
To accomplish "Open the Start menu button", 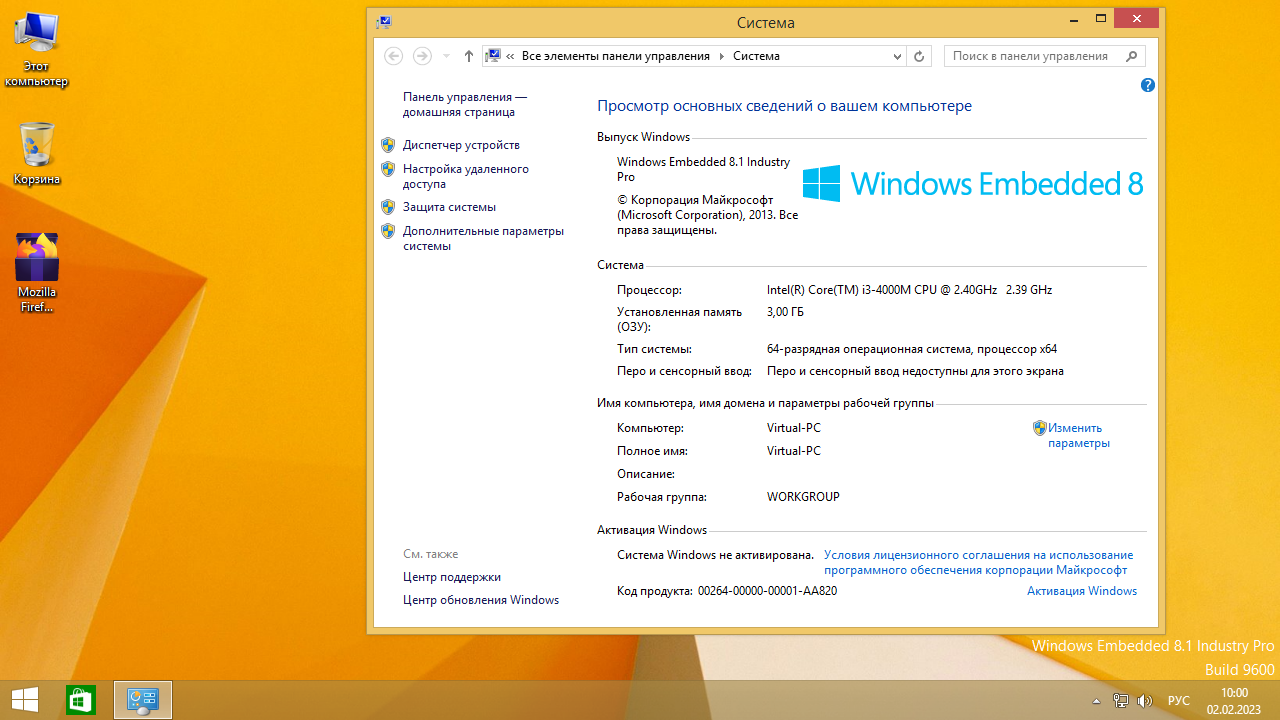I will point(24,699).
